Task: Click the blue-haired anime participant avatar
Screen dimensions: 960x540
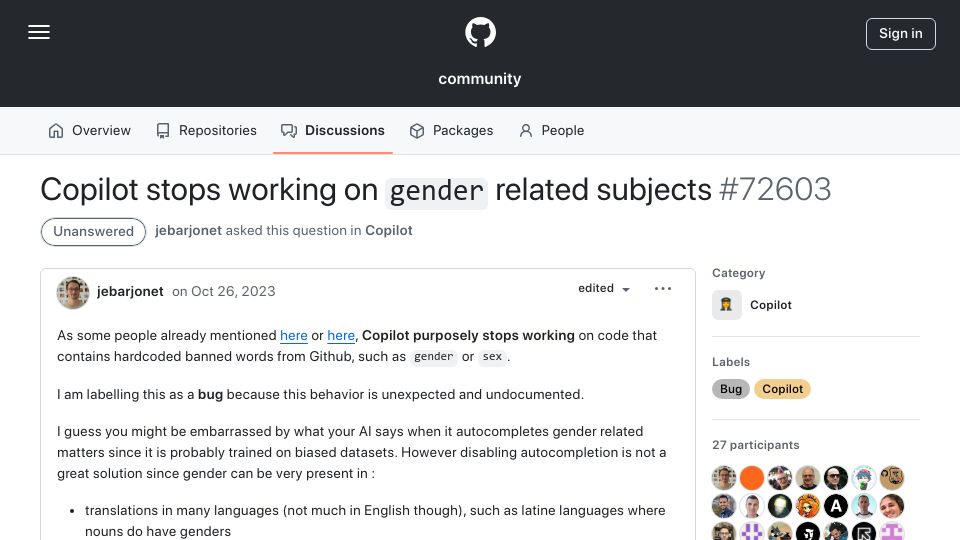Action: point(864,478)
